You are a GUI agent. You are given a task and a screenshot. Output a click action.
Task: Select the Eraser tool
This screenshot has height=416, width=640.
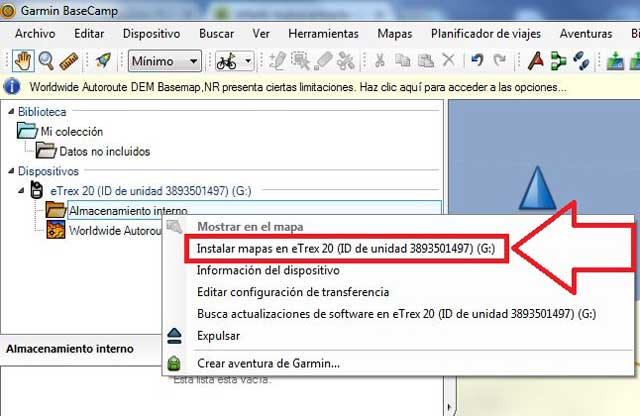(x=323, y=61)
